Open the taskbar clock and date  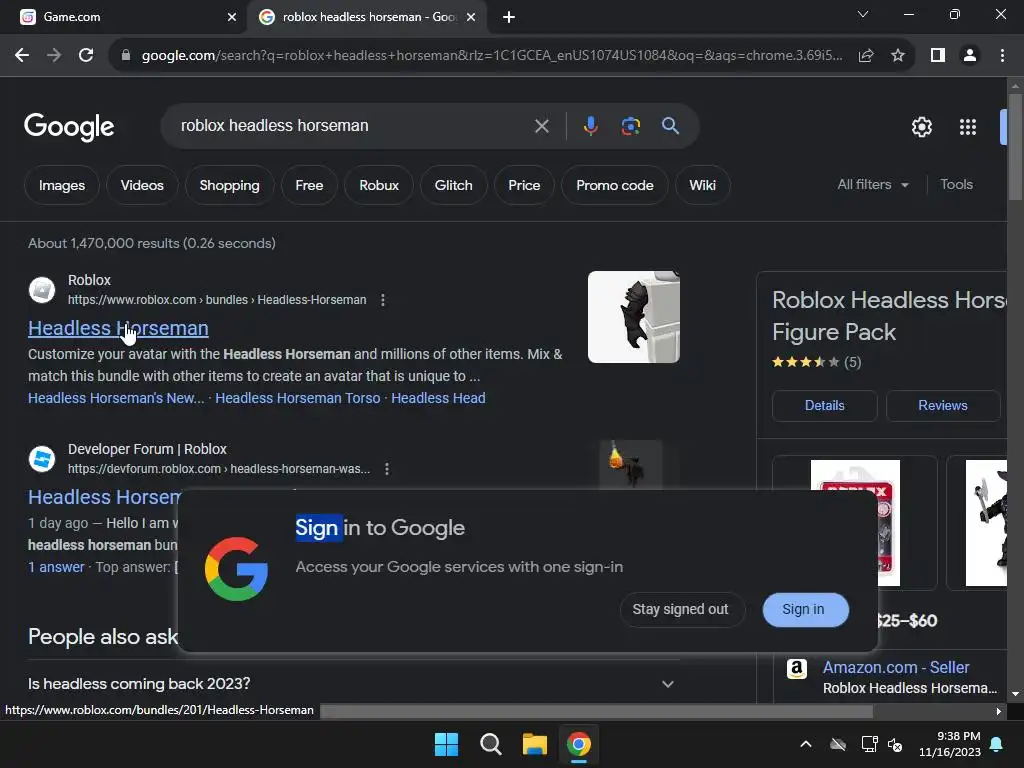click(x=950, y=744)
